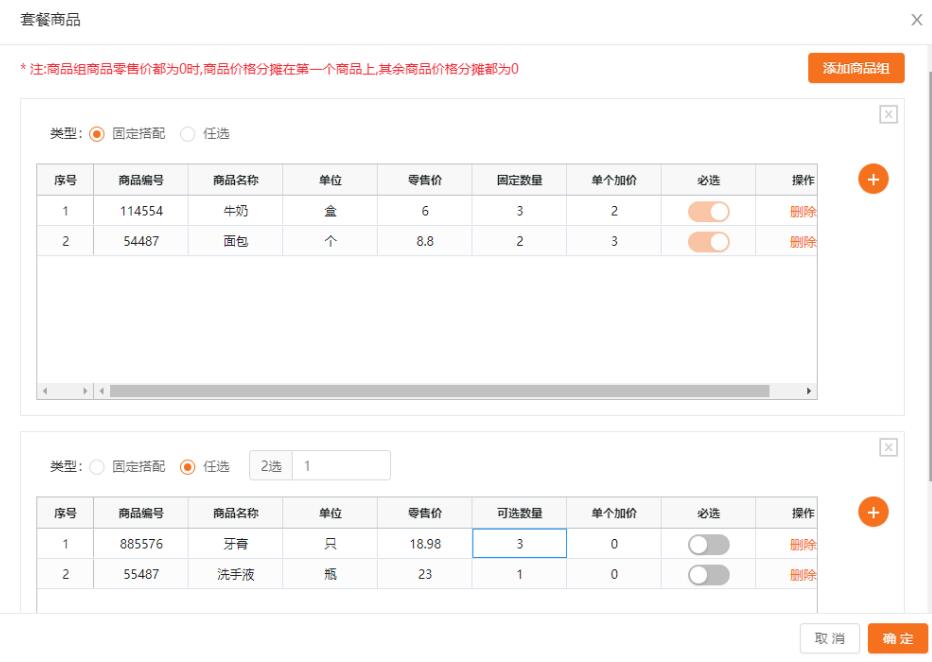Click 单个加价 cell for 牛奶

tap(614, 211)
